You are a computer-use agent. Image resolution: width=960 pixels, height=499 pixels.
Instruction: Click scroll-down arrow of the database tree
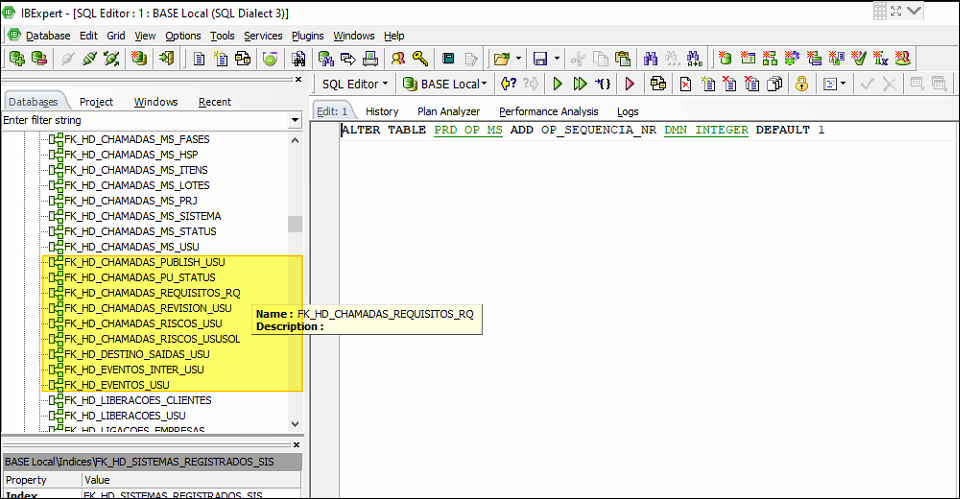tap(295, 424)
